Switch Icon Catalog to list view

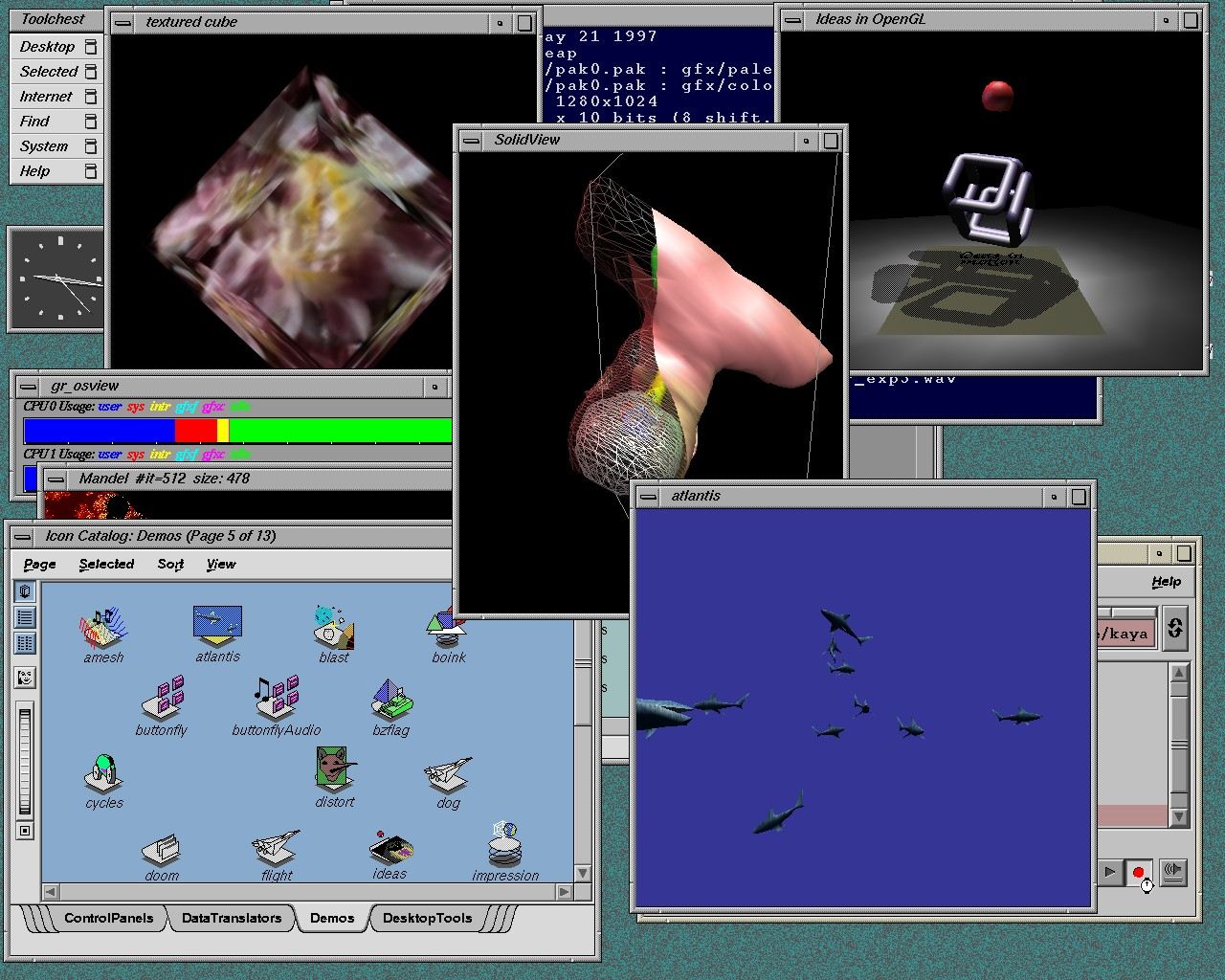click(x=26, y=617)
